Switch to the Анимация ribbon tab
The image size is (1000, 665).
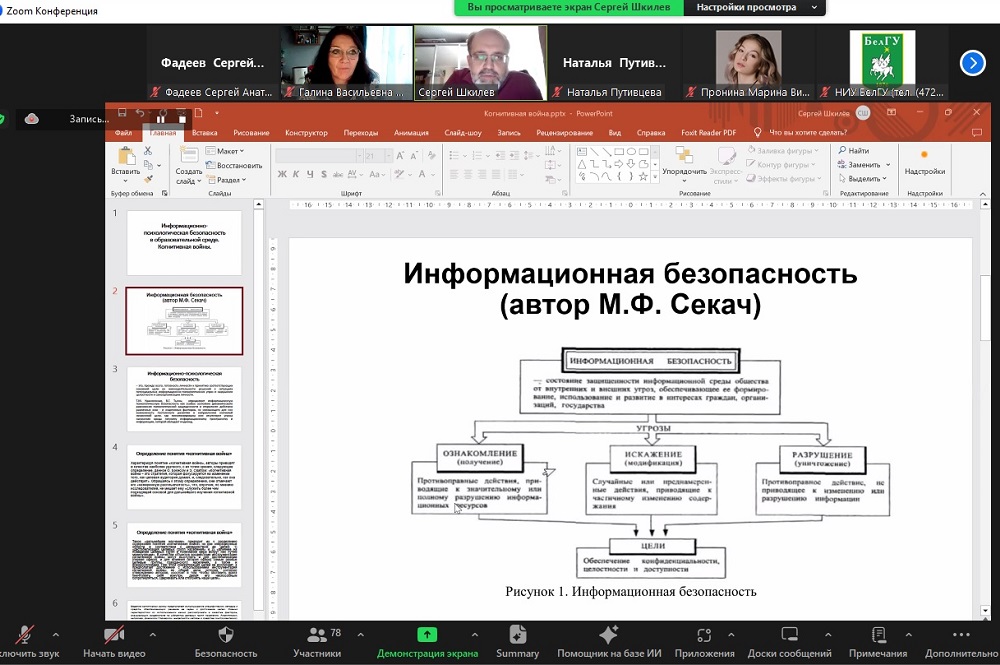[411, 132]
